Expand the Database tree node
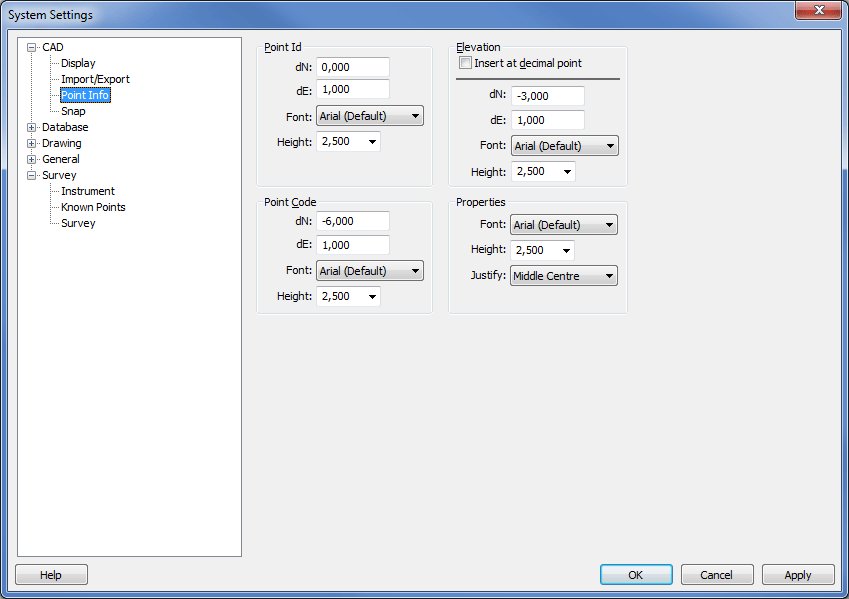 tap(32, 127)
